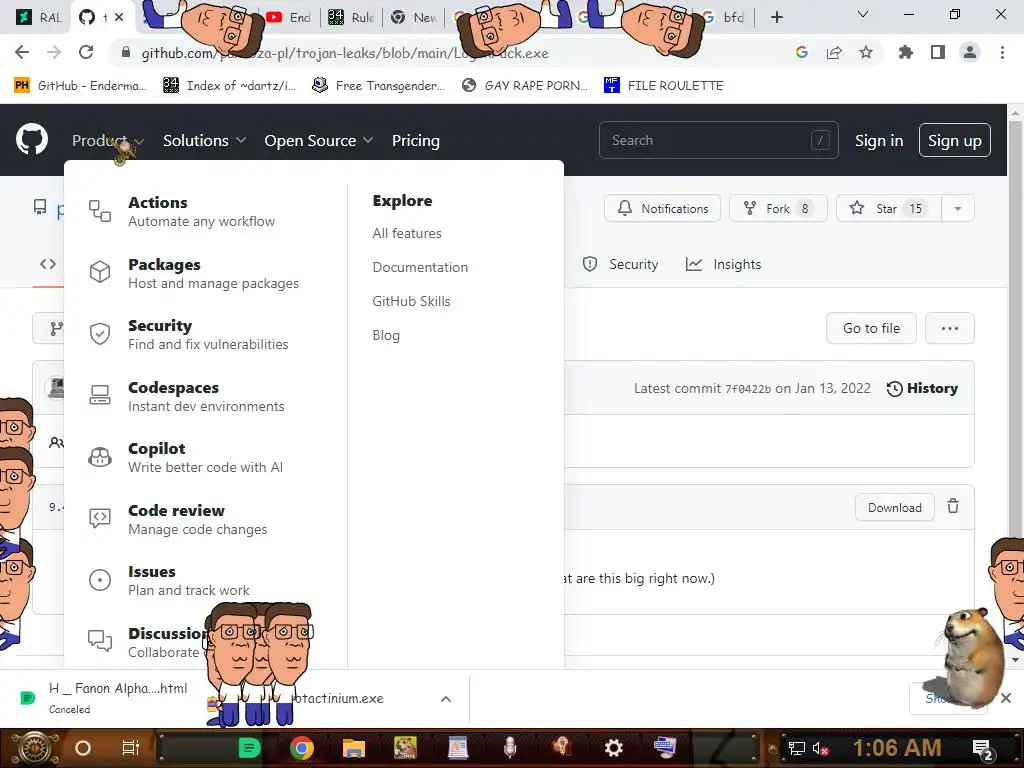Reload the page
Viewport: 1024px width, 768px height.
(86, 52)
